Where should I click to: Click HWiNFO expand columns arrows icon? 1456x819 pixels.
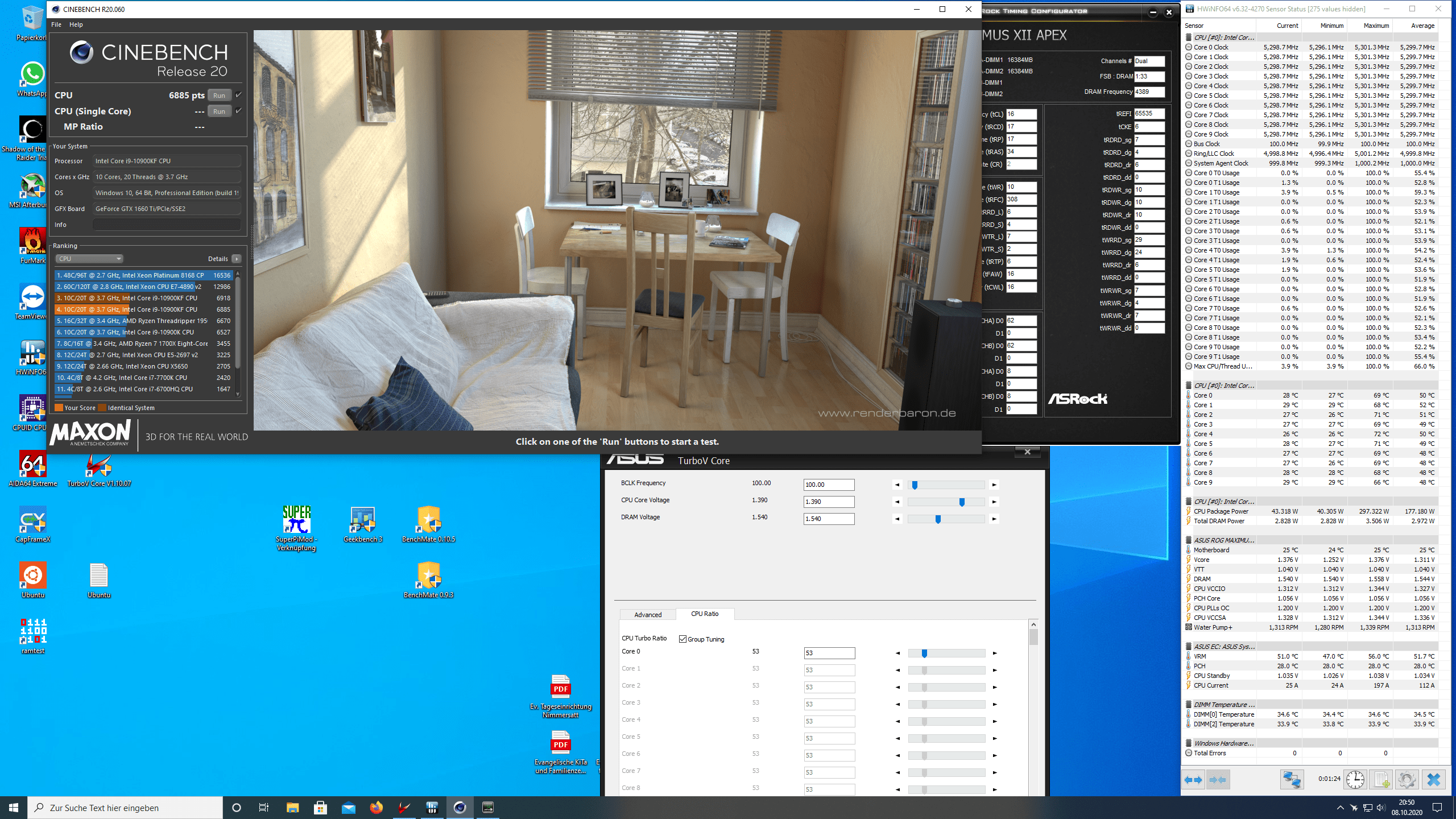[1193, 780]
